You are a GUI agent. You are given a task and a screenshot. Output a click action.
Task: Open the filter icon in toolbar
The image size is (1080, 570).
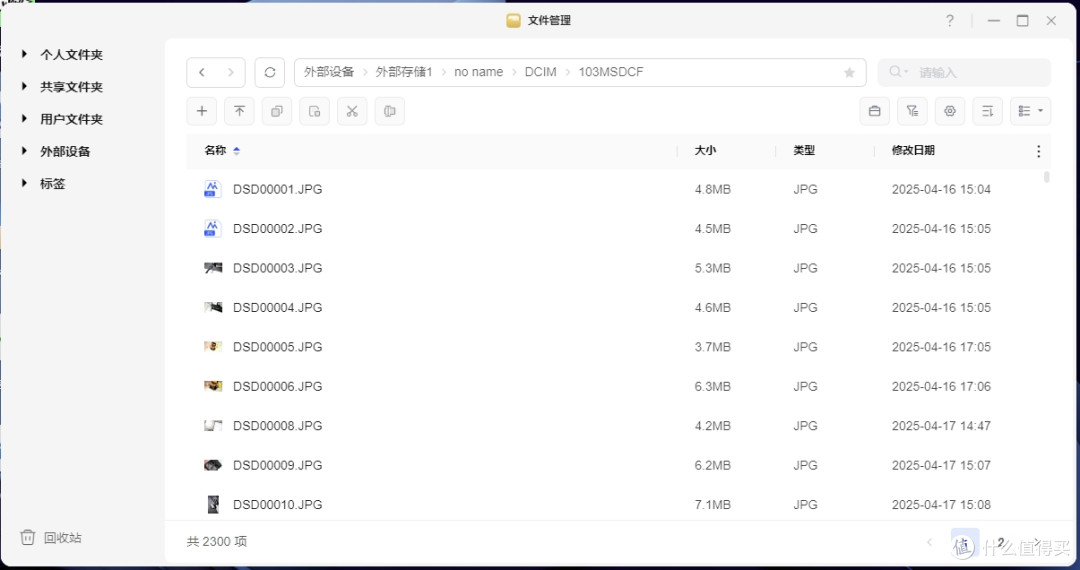coord(912,112)
